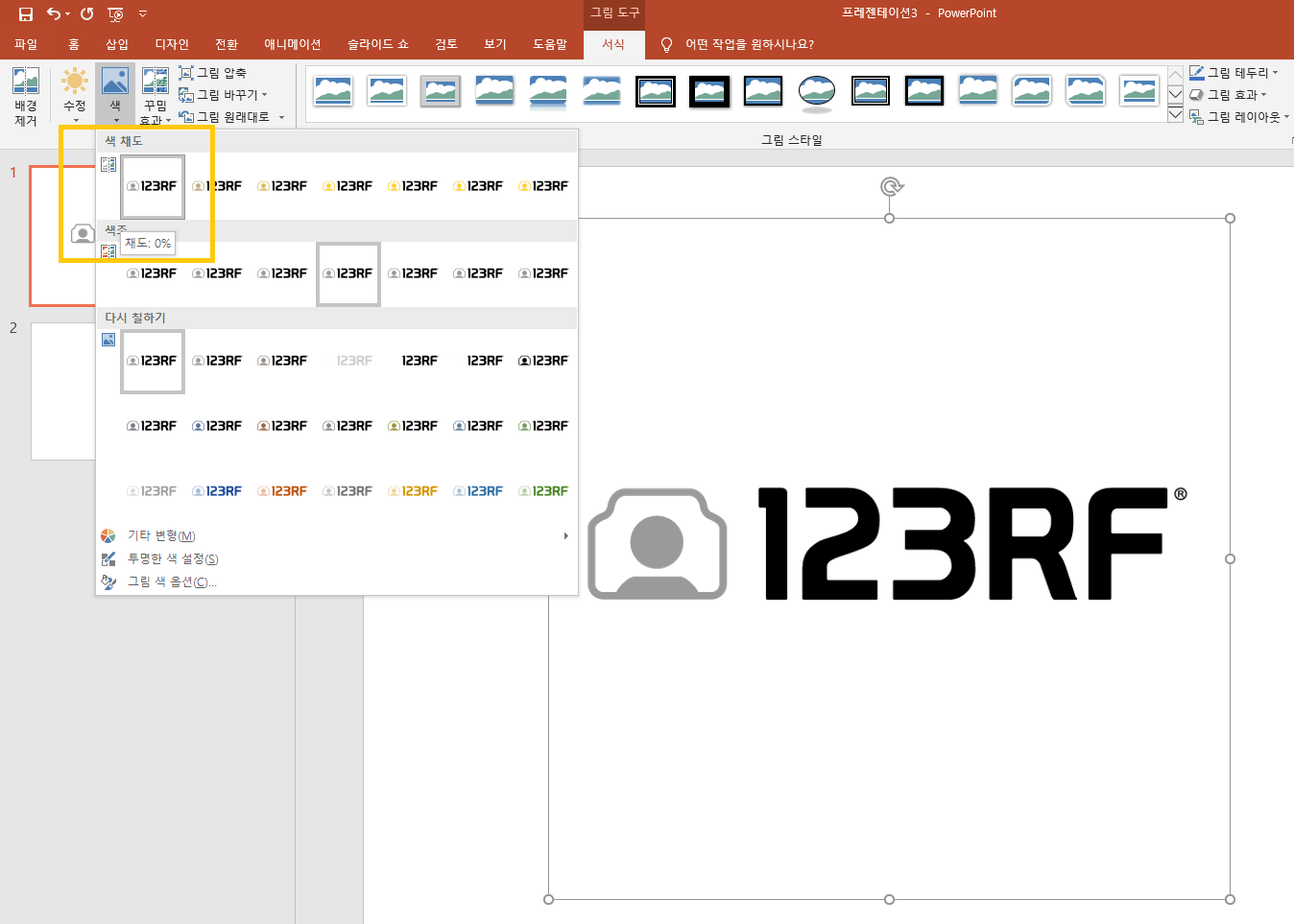This screenshot has width=1294, height=924.
Task: Select the light orange recolor swatch in last row
Action: 283,491
